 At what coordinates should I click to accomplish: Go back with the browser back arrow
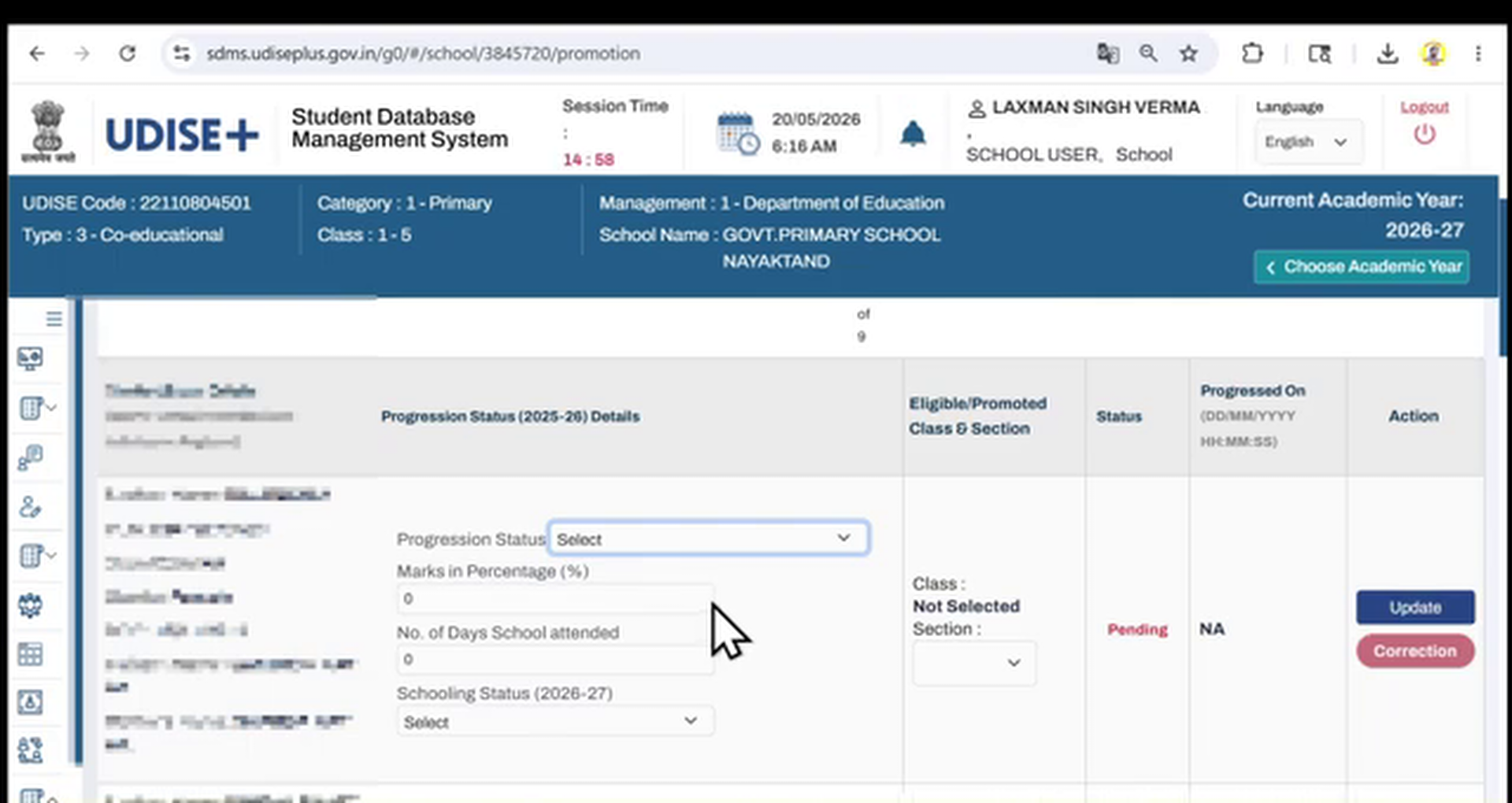tap(37, 54)
